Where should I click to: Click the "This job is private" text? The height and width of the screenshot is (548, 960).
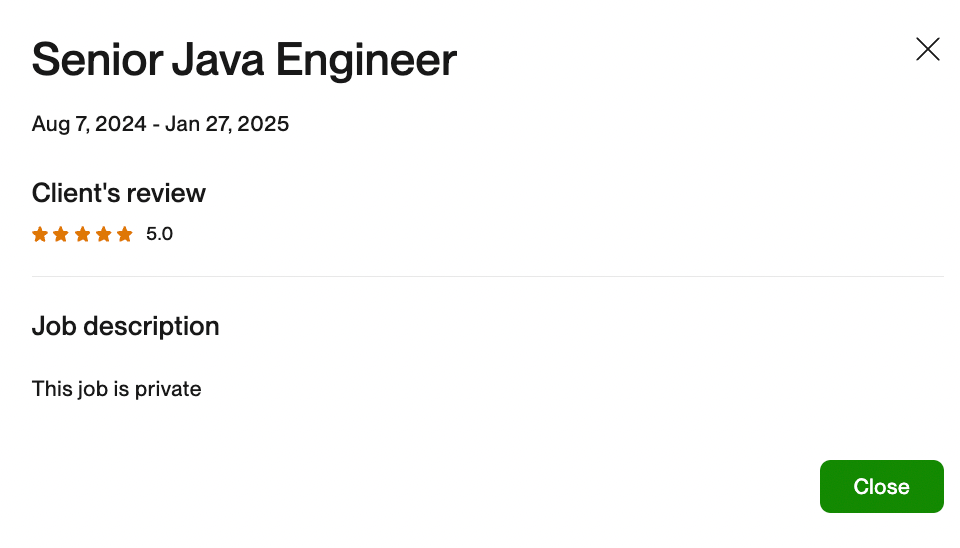point(117,389)
